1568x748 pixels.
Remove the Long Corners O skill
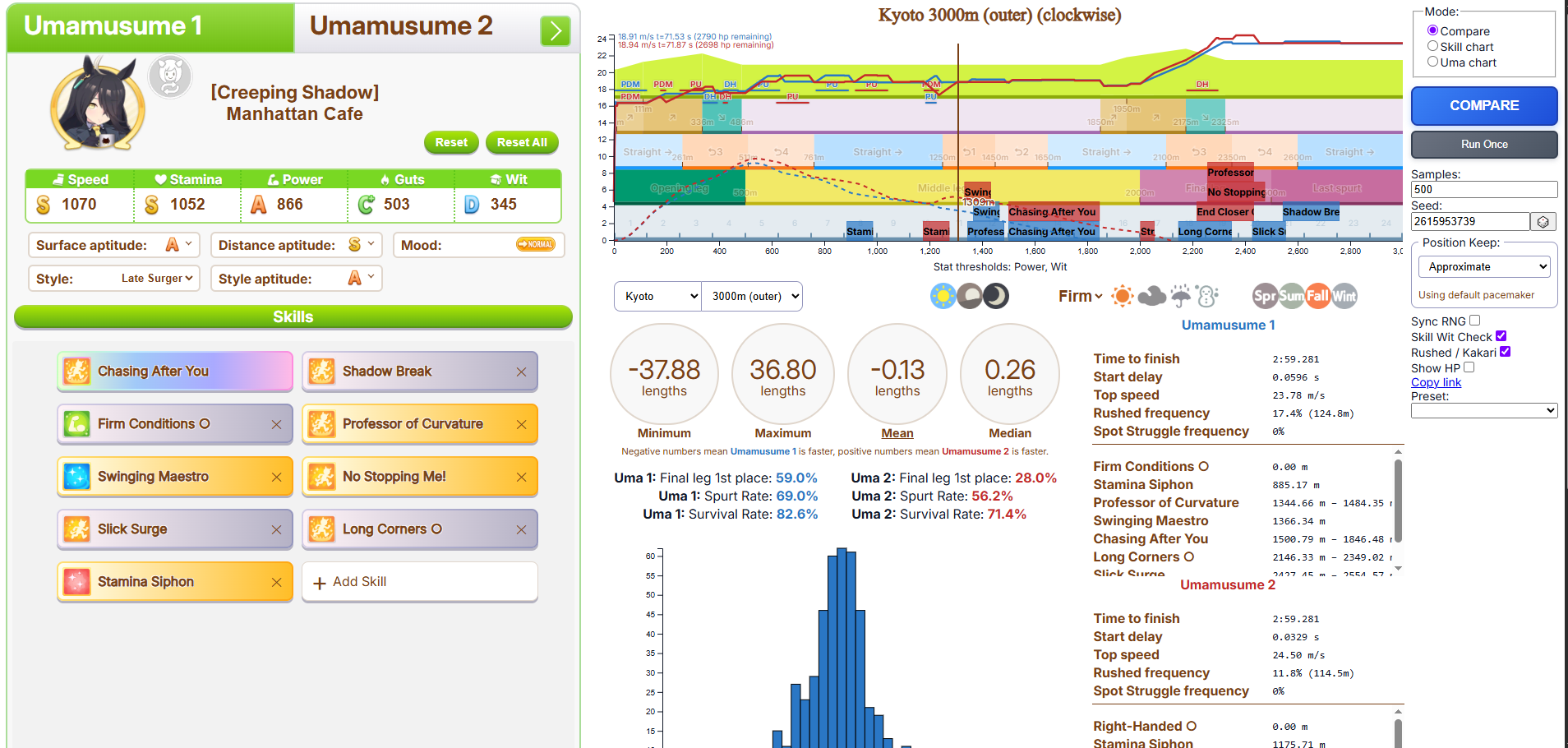click(x=521, y=530)
